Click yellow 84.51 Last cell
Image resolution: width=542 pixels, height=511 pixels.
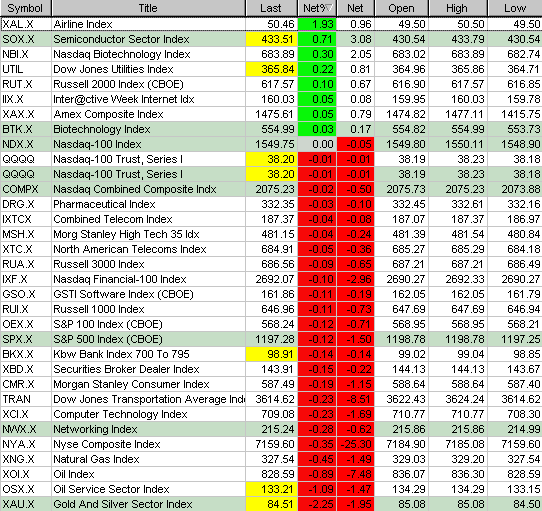coord(272,504)
